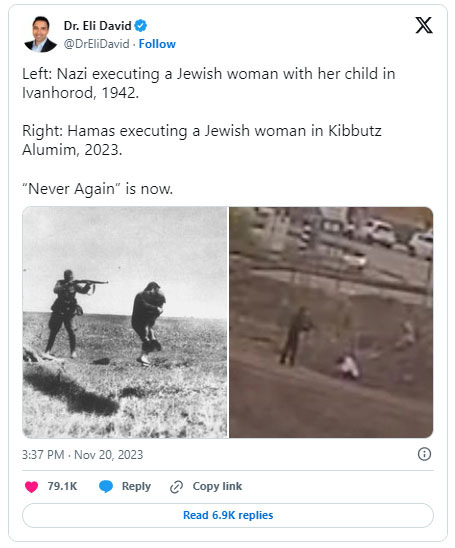Click the blue reply bubble icon

(106, 486)
